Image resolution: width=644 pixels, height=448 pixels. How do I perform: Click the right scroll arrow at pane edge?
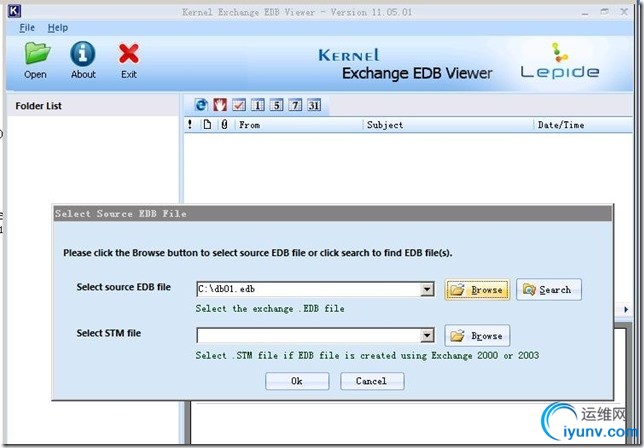tap(626, 309)
